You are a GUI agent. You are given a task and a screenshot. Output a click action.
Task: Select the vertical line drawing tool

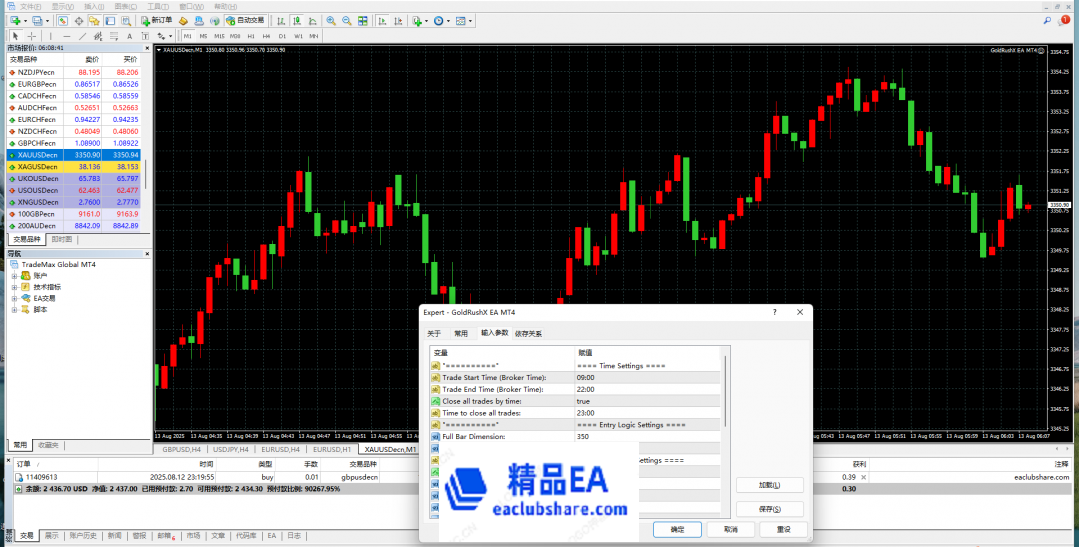point(50,36)
